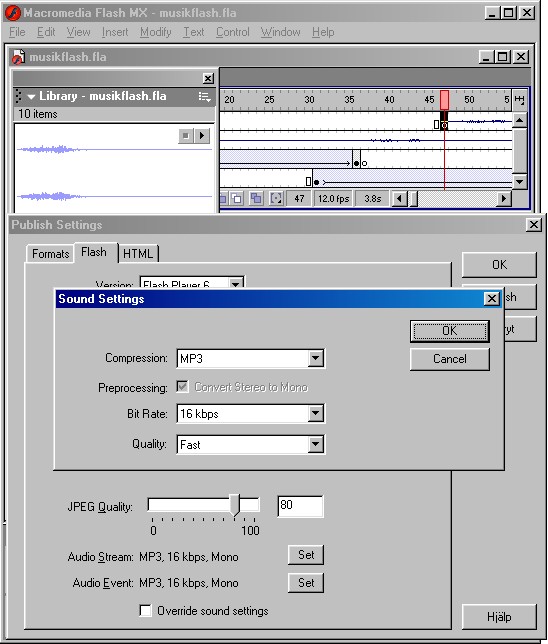
Task: Click the timeline vertical scroll down arrow
Action: (x=520, y=181)
